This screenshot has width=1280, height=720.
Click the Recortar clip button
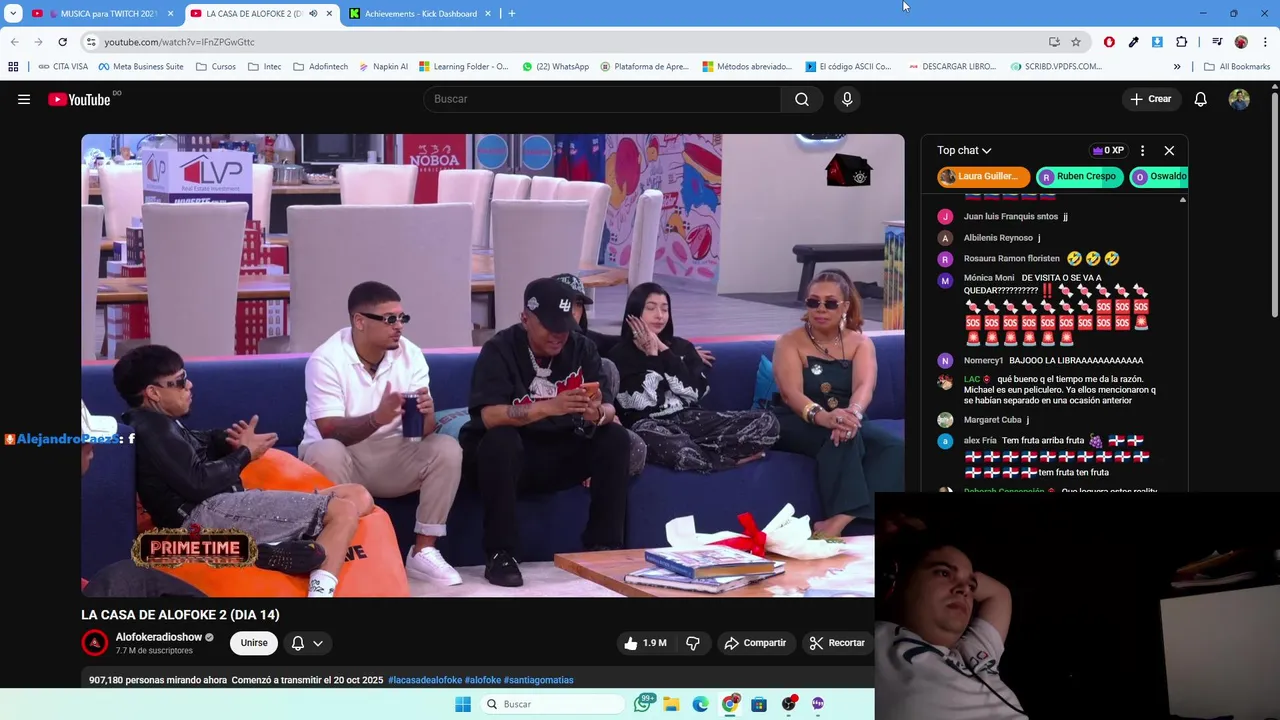(837, 643)
